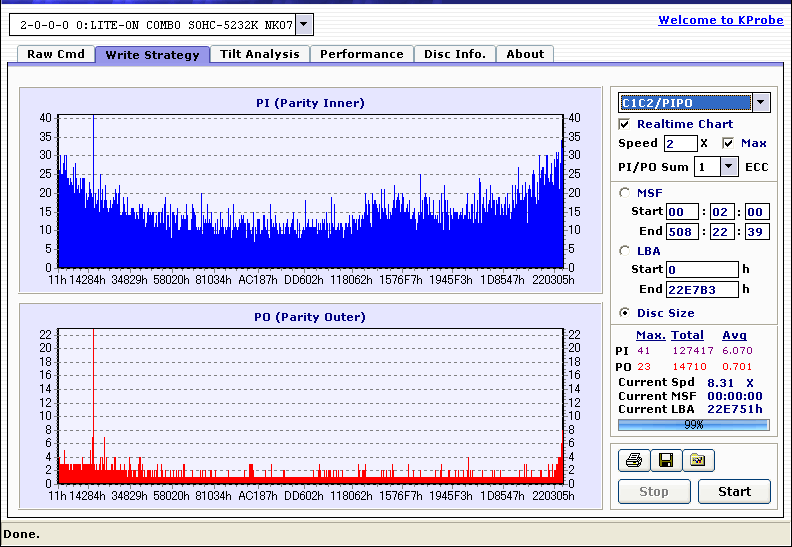Open the drive selection dropdown
This screenshot has width=792, height=547.
tap(304, 25)
